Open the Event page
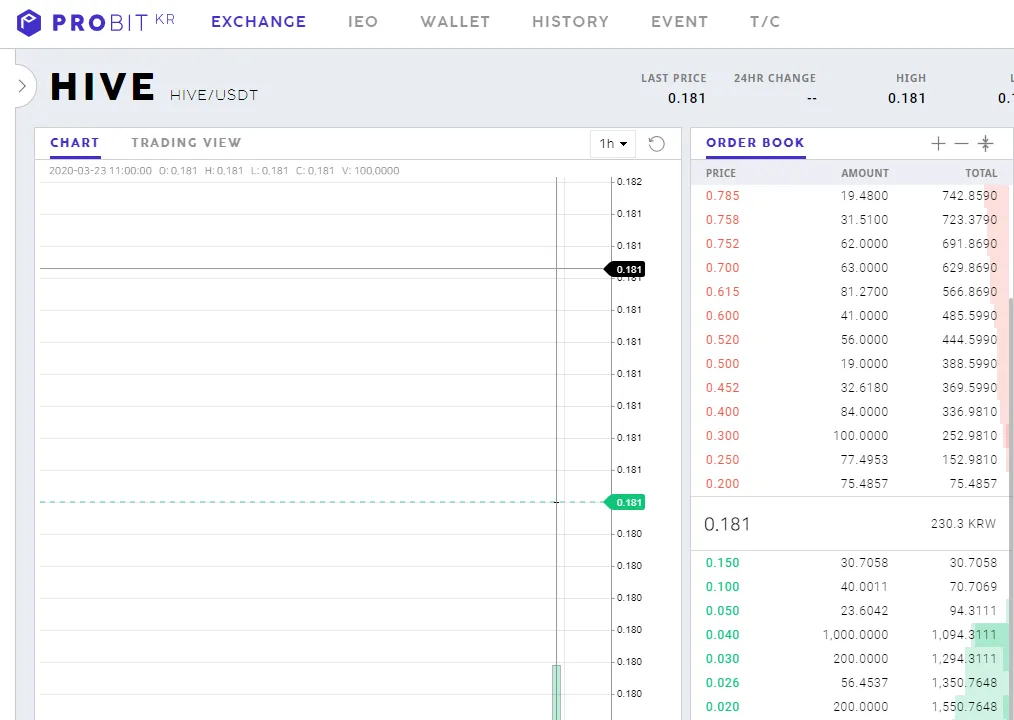1014x720 pixels. pyautogui.click(x=679, y=21)
